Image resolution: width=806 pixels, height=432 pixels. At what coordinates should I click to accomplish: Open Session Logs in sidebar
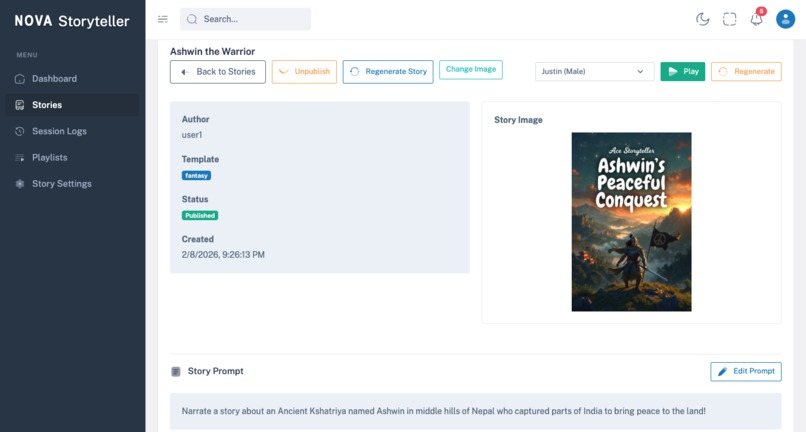72,131
